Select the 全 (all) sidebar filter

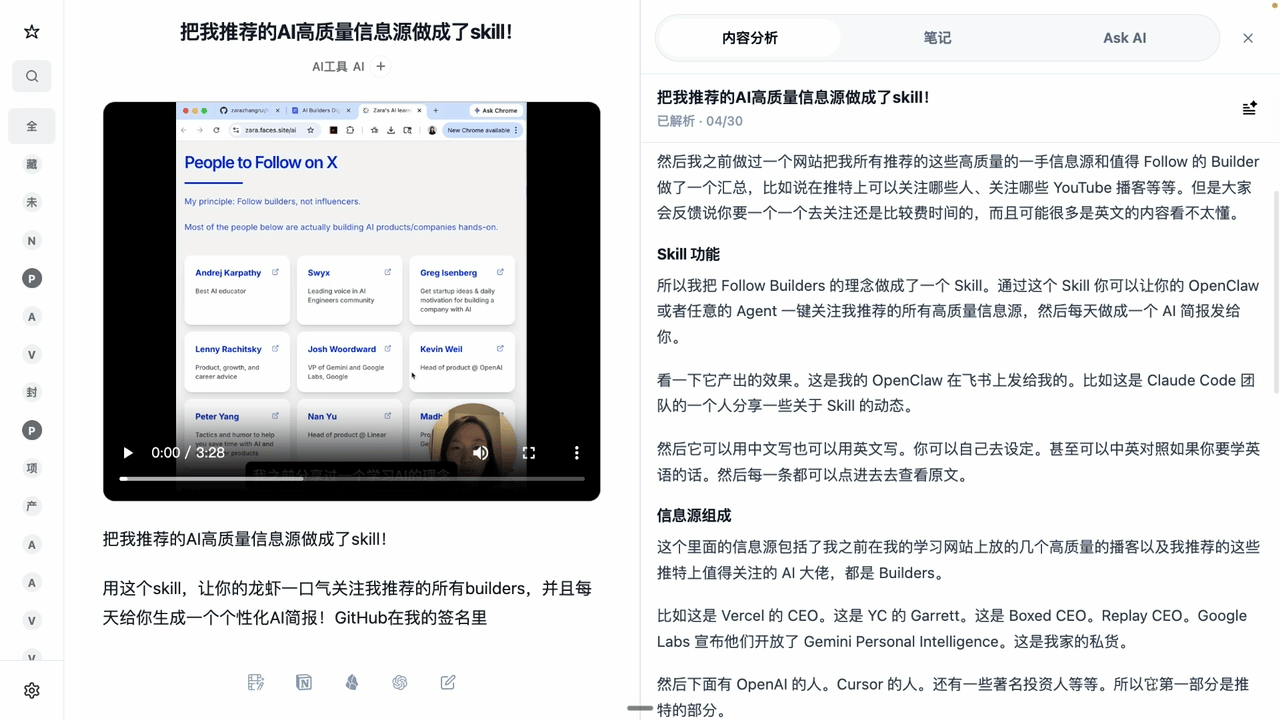coord(32,126)
